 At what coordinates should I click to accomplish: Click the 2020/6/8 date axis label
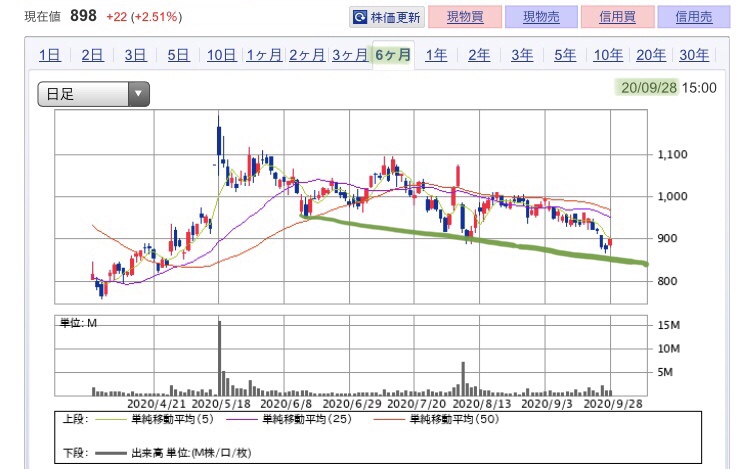pos(286,404)
